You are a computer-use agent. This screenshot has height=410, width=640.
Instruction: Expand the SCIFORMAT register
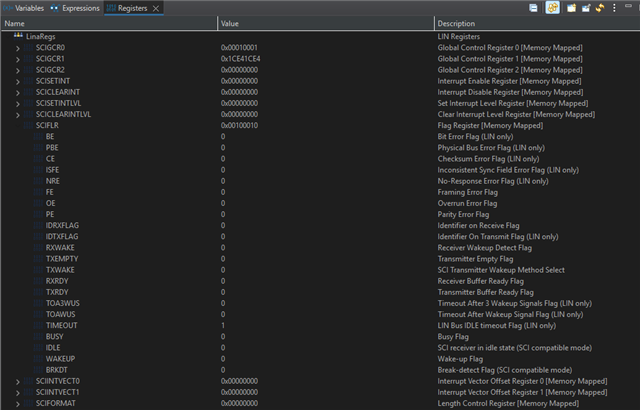point(18,404)
